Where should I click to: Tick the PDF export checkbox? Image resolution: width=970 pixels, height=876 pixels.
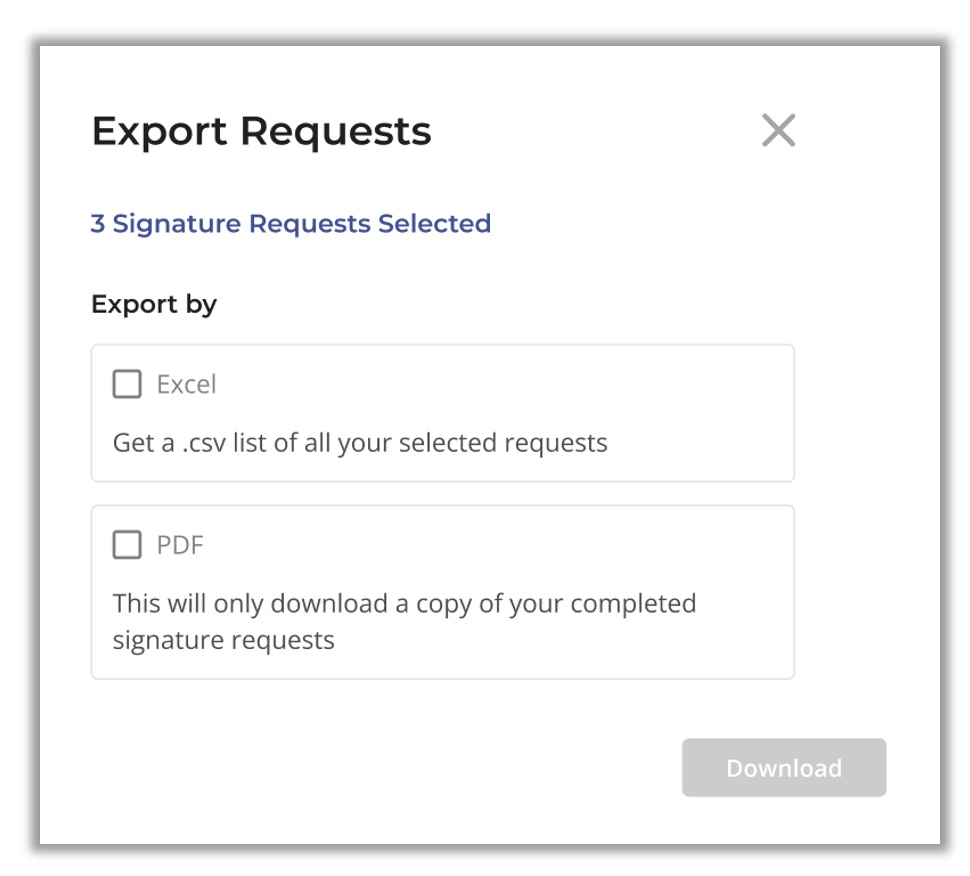pos(127,544)
